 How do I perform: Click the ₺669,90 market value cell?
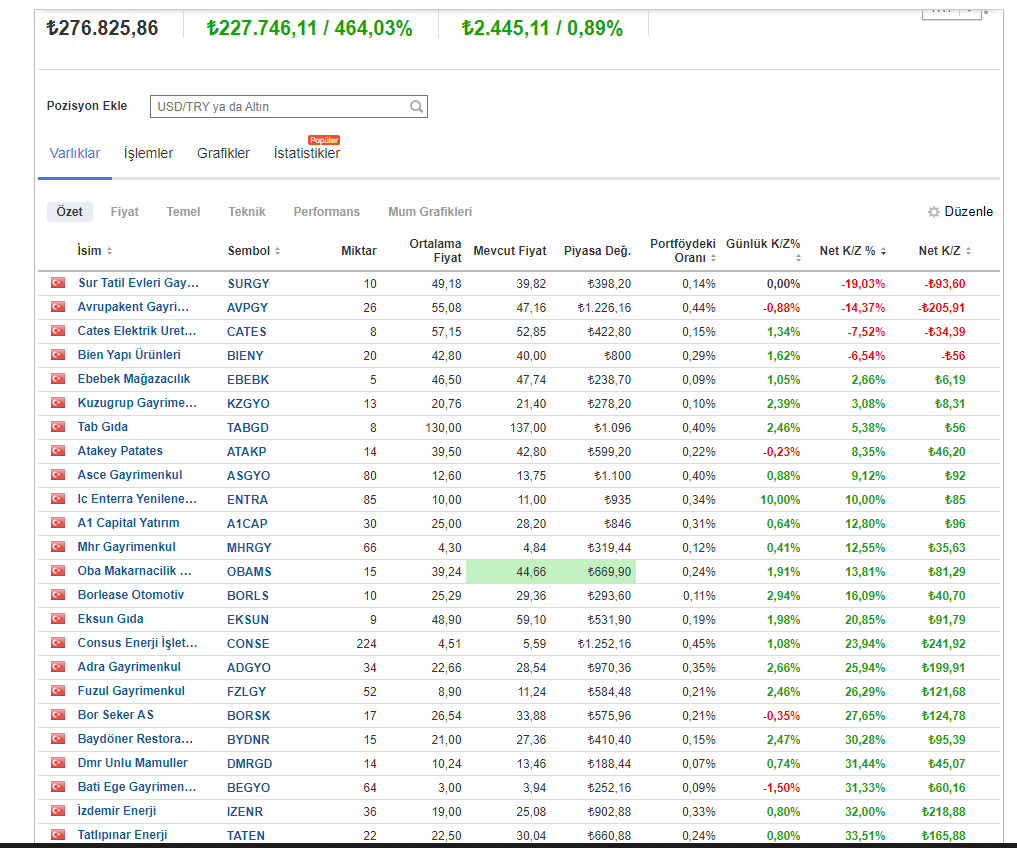click(x=592, y=572)
